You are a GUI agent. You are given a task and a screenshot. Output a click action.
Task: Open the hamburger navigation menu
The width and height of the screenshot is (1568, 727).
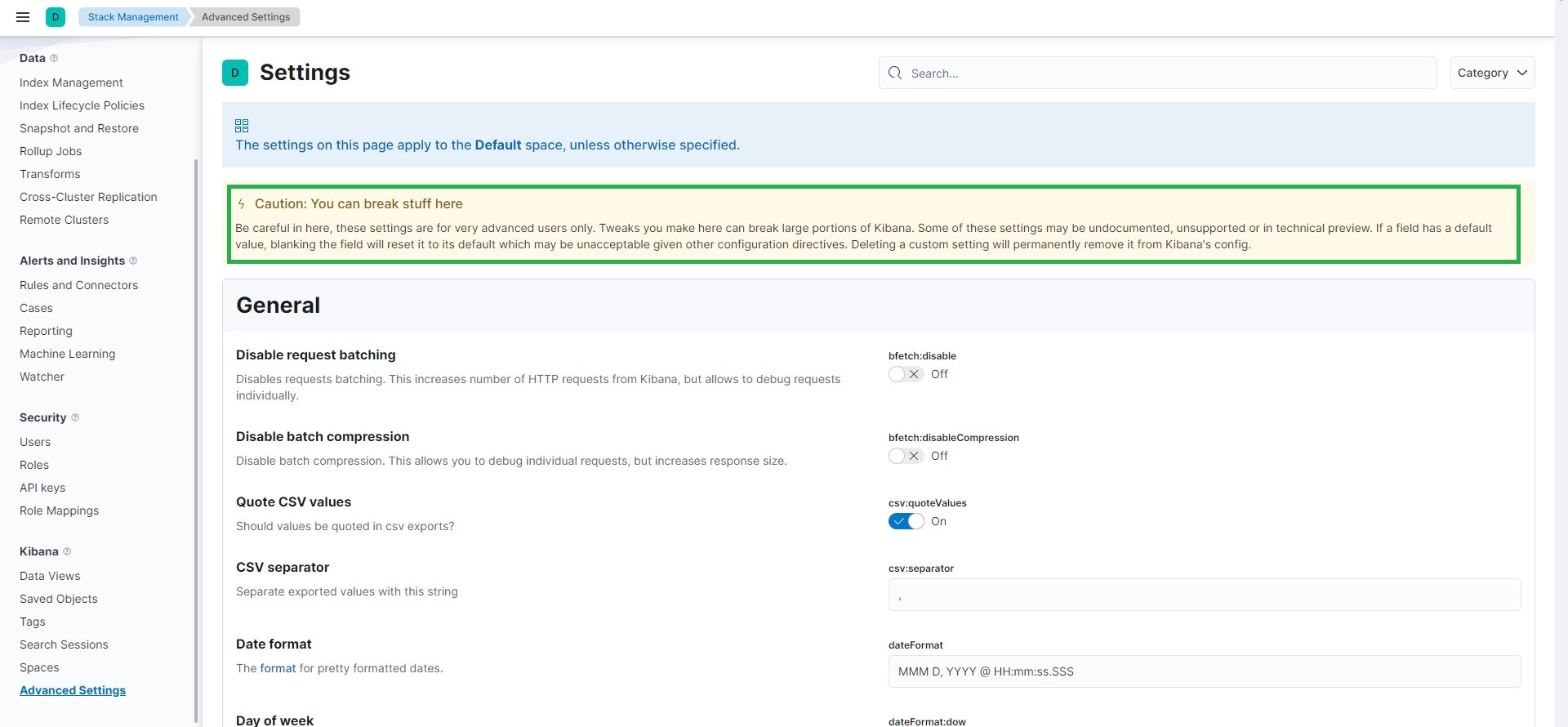pyautogui.click(x=23, y=17)
